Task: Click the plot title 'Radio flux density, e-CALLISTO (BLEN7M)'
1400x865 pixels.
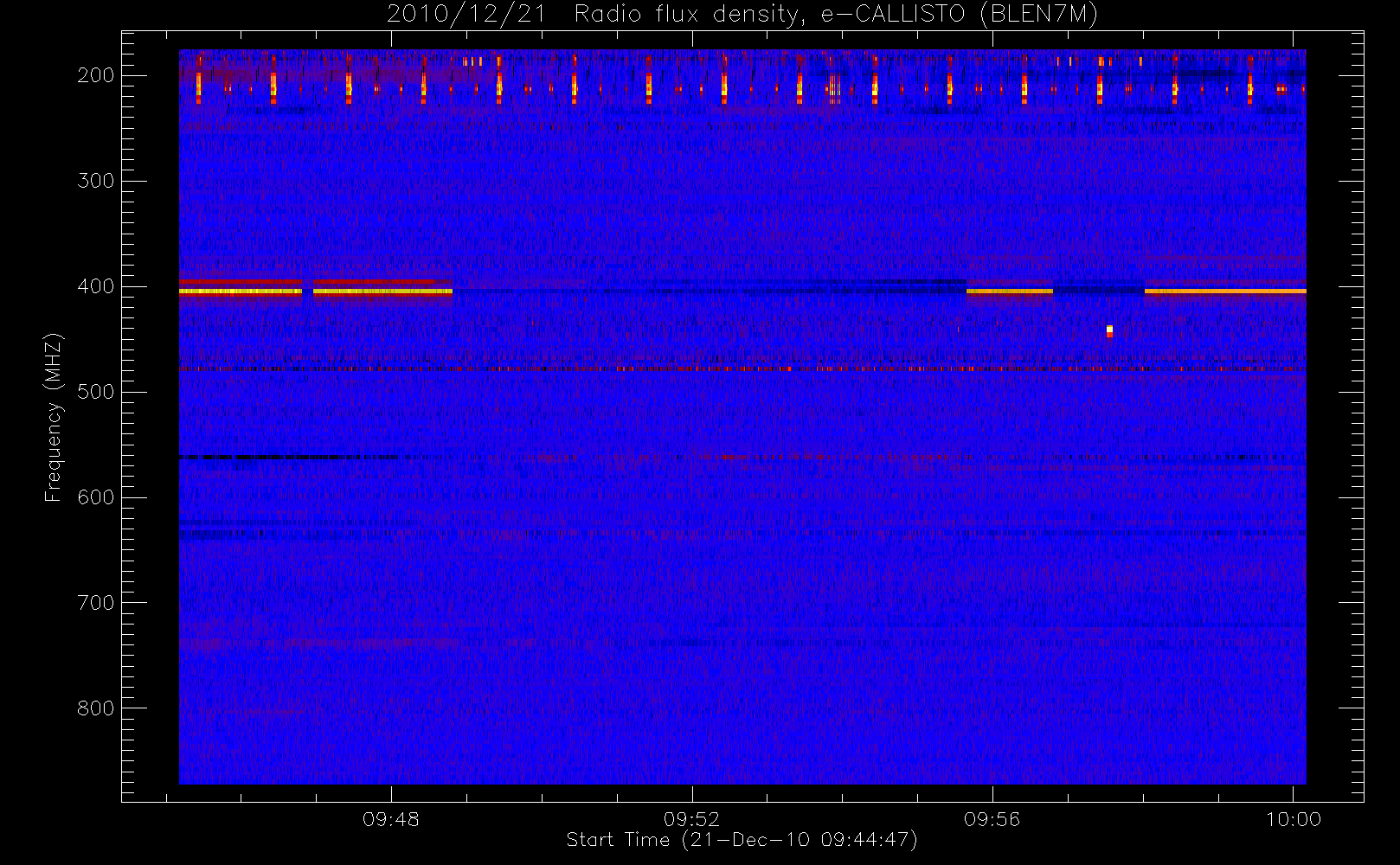Action: 835,14
